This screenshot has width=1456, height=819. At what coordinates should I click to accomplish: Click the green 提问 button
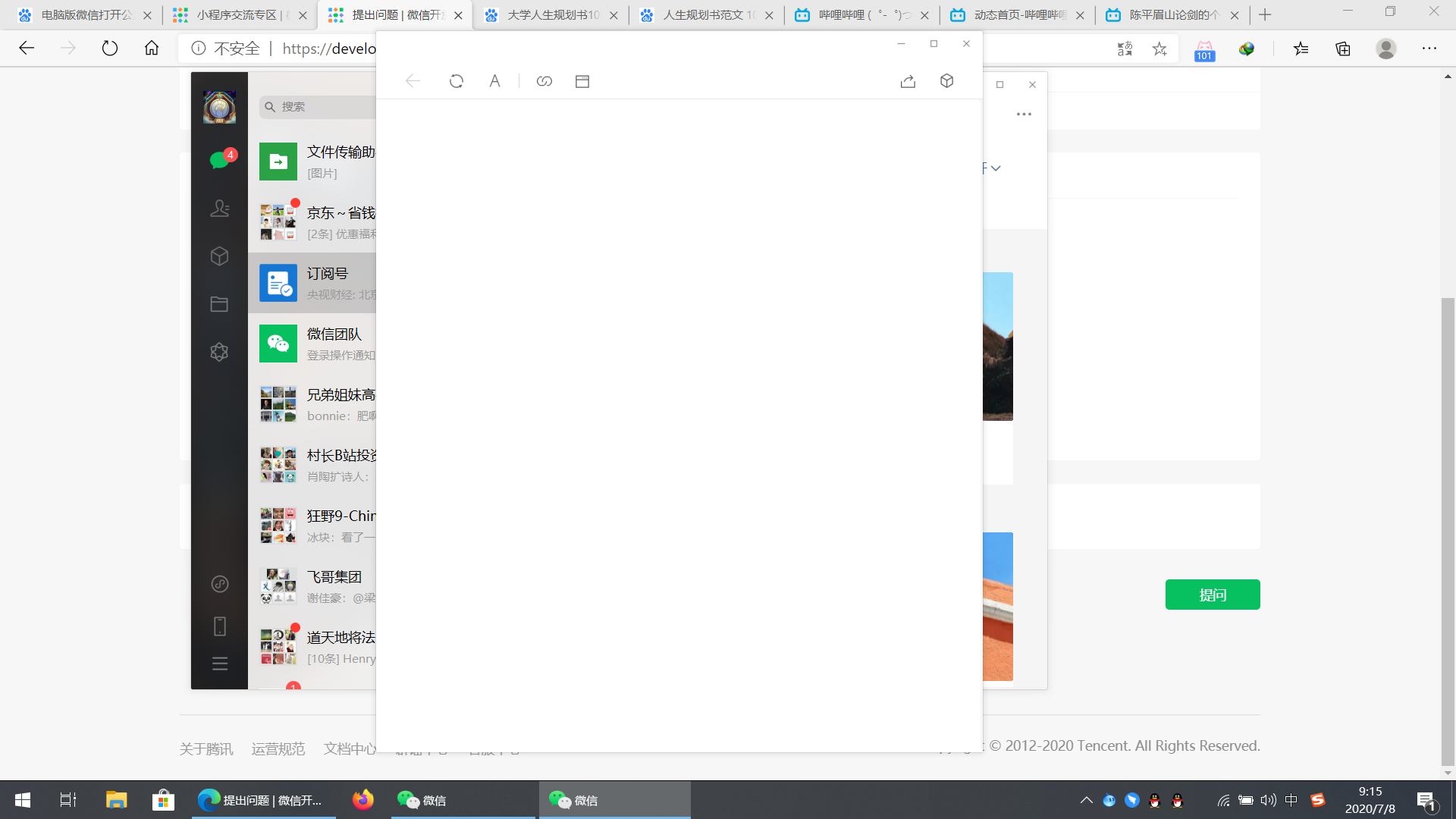1212,595
